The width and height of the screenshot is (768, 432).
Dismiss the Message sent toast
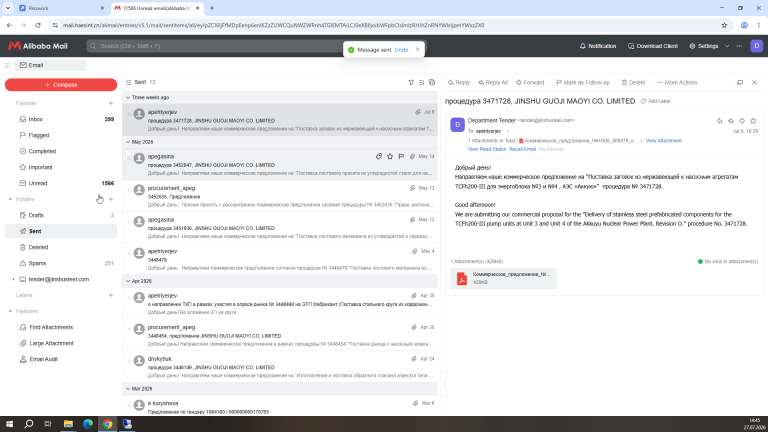pyautogui.click(x=417, y=49)
